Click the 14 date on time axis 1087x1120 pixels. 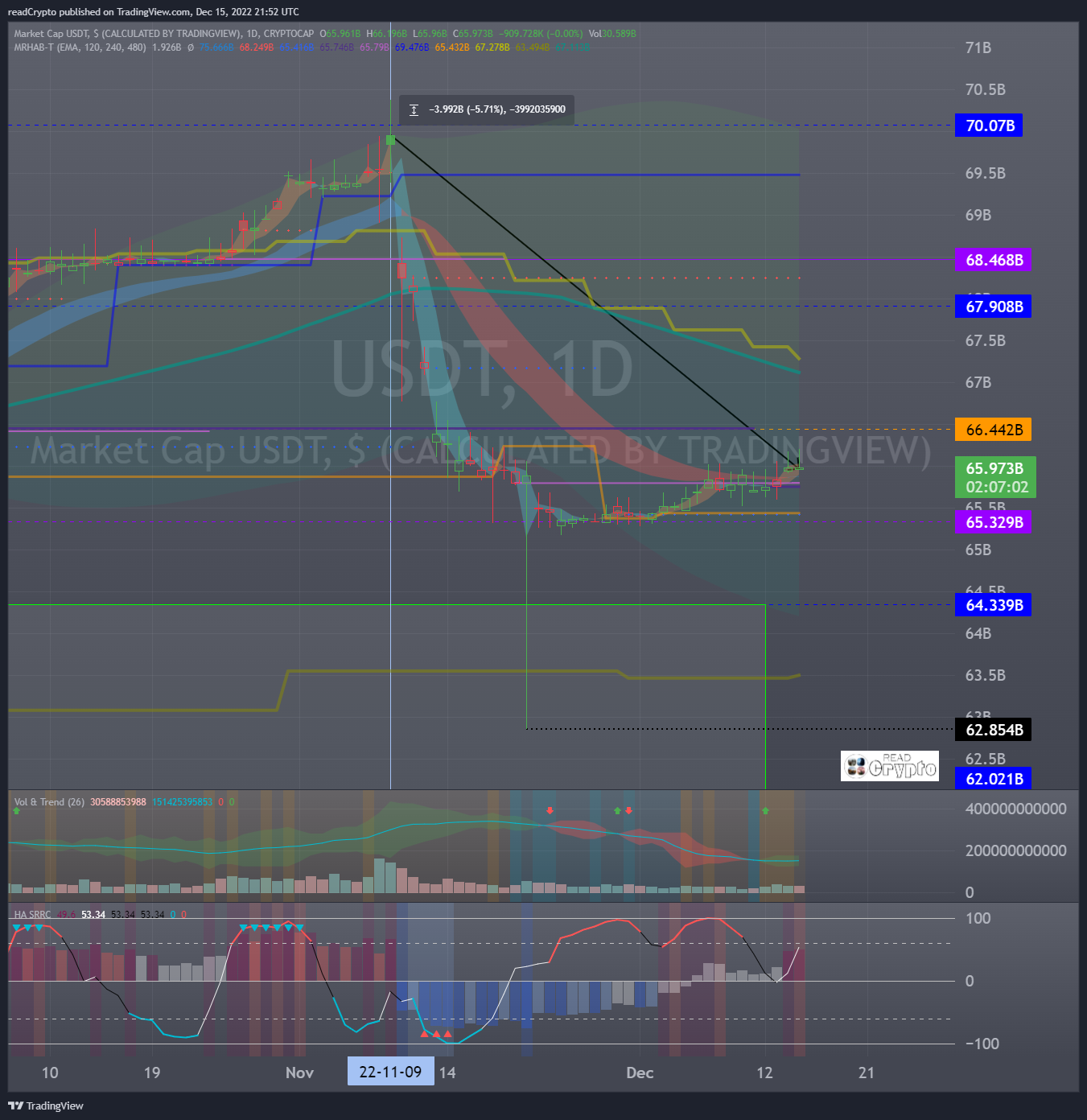[447, 1073]
